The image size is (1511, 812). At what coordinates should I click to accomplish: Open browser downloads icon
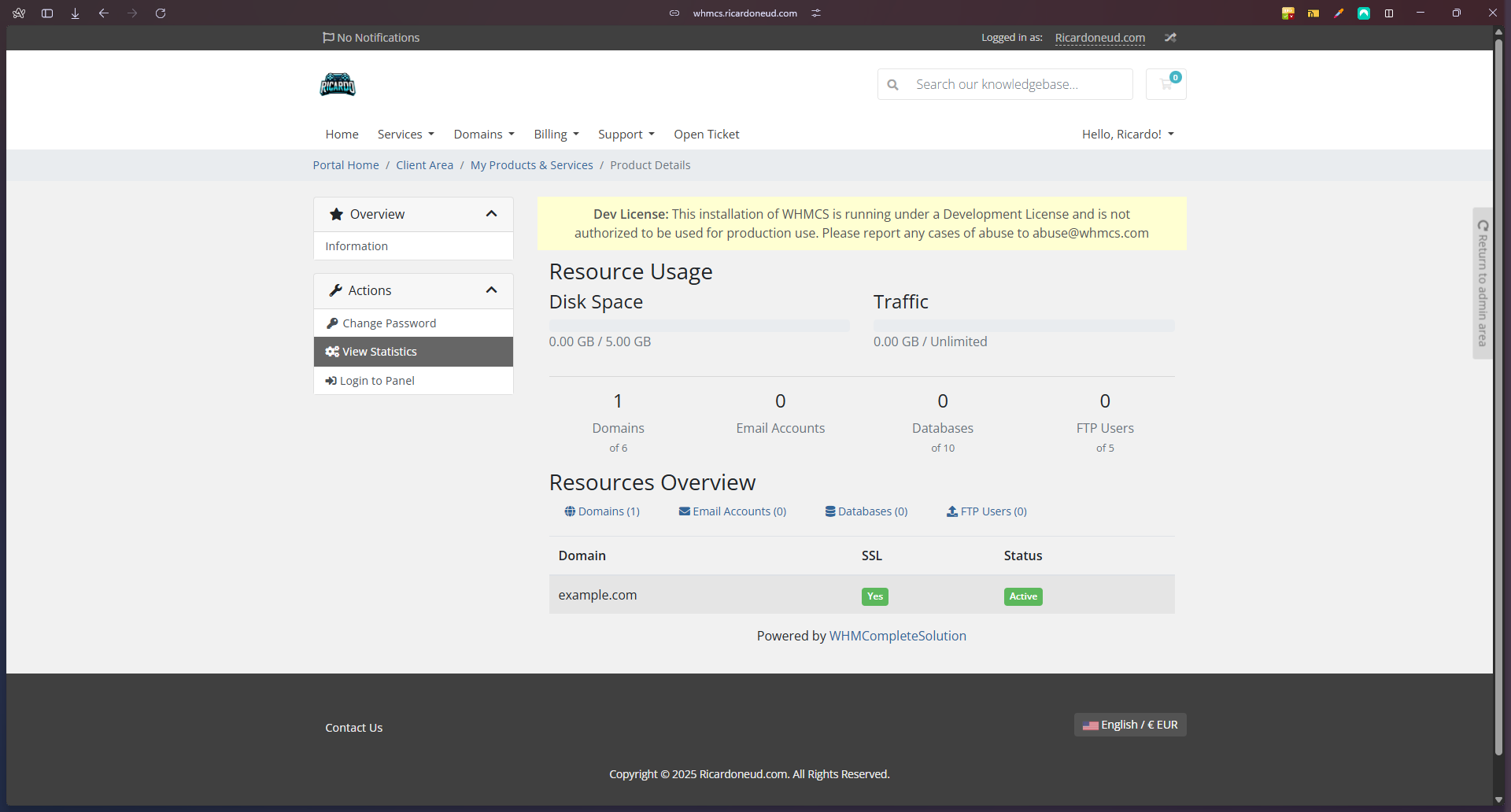76,13
